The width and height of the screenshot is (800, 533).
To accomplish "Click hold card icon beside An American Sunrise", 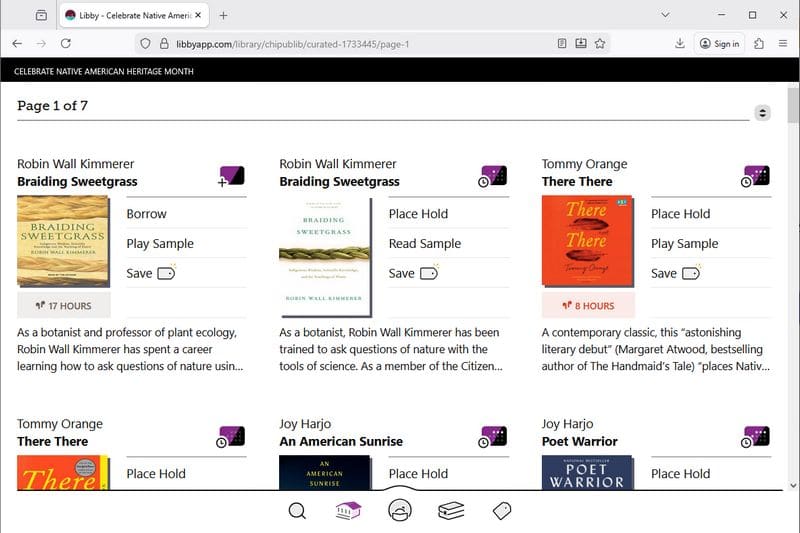I will (x=493, y=437).
